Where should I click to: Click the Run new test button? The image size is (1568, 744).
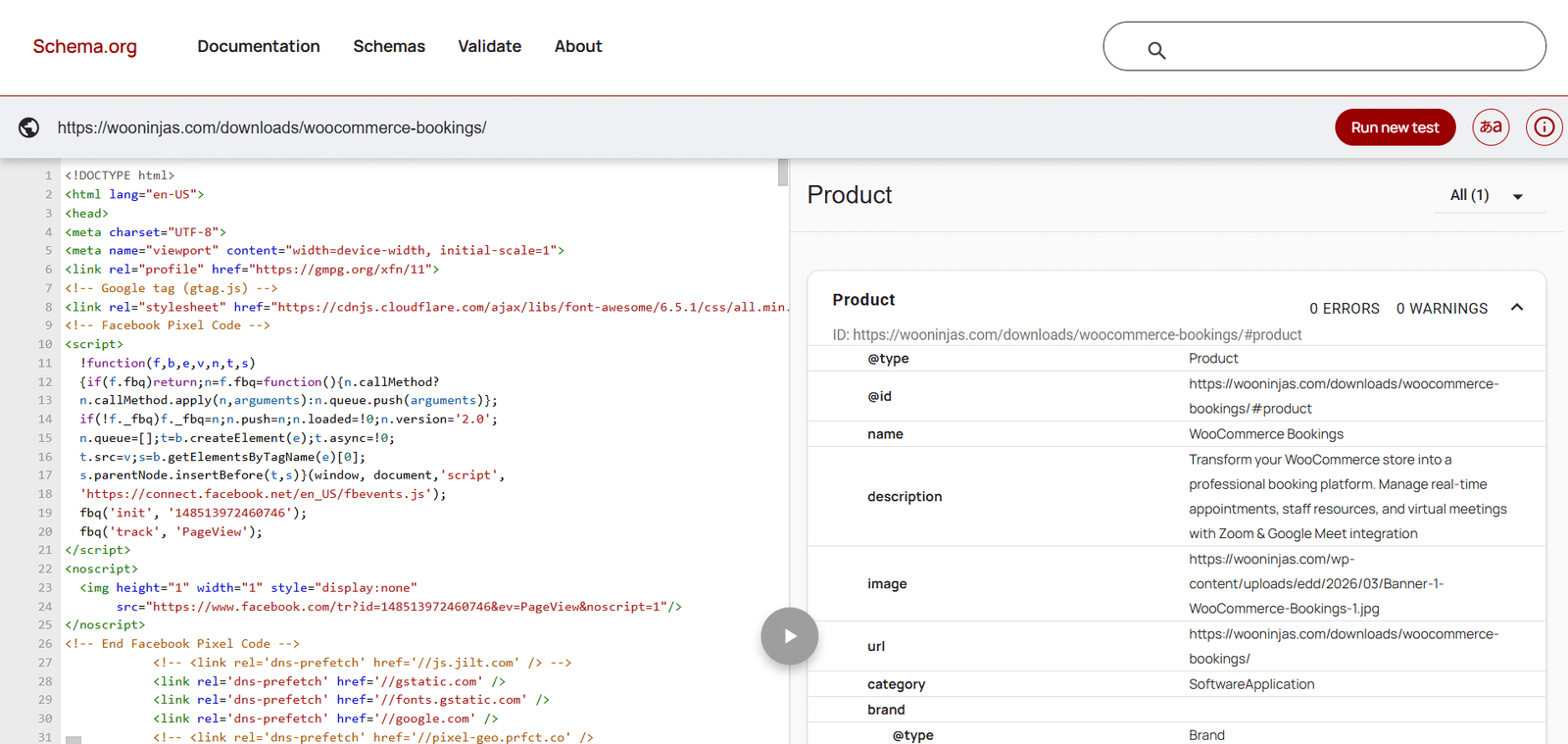coord(1395,127)
